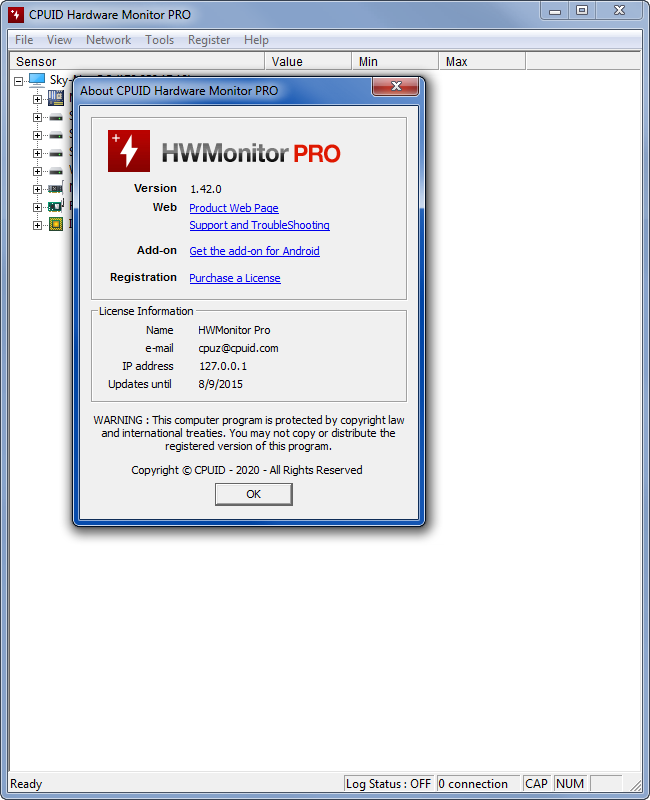Click the Ready status bar text
This screenshot has width=650, height=800.
pos(26,784)
